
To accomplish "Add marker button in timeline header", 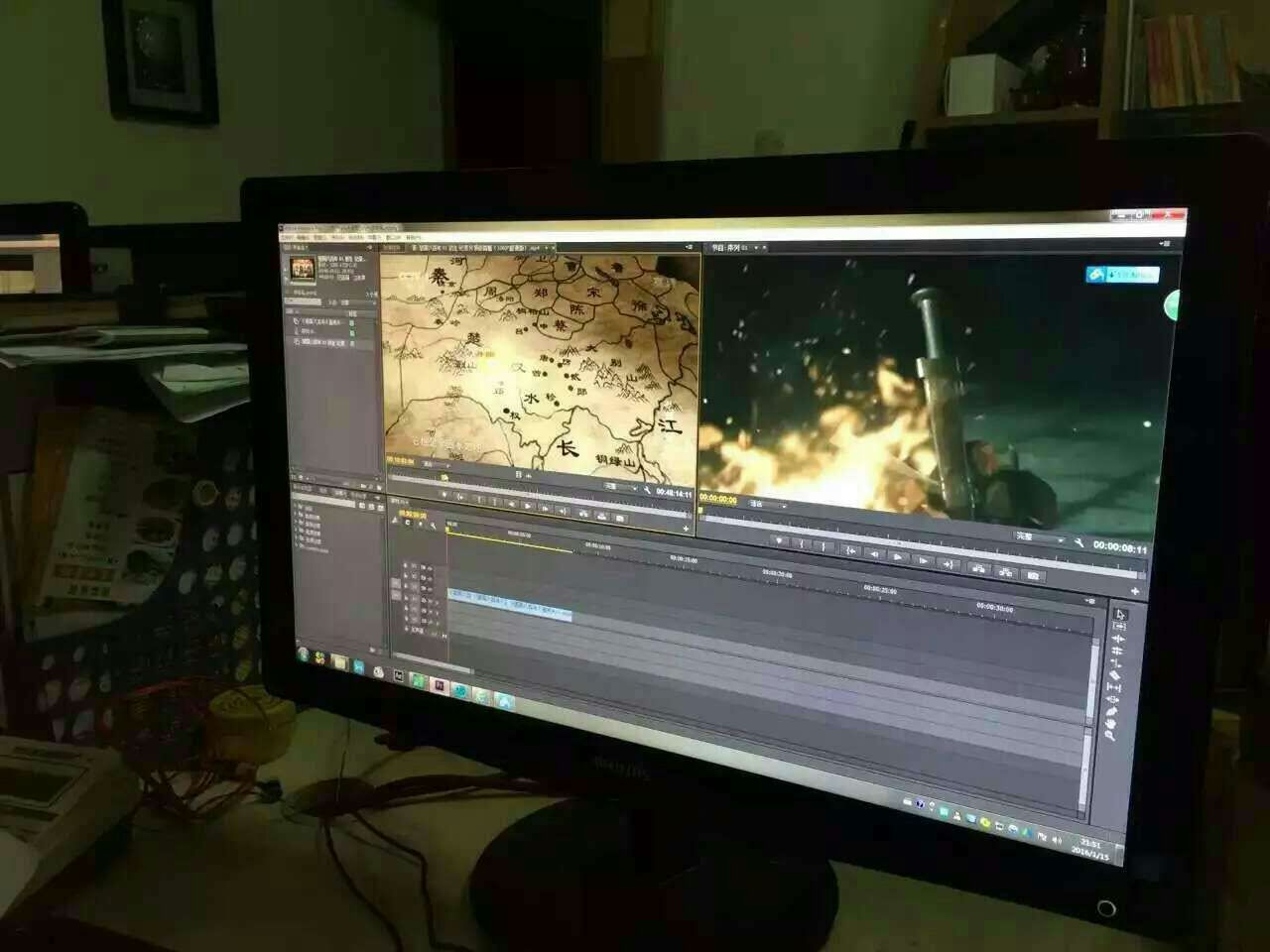I will [420, 522].
